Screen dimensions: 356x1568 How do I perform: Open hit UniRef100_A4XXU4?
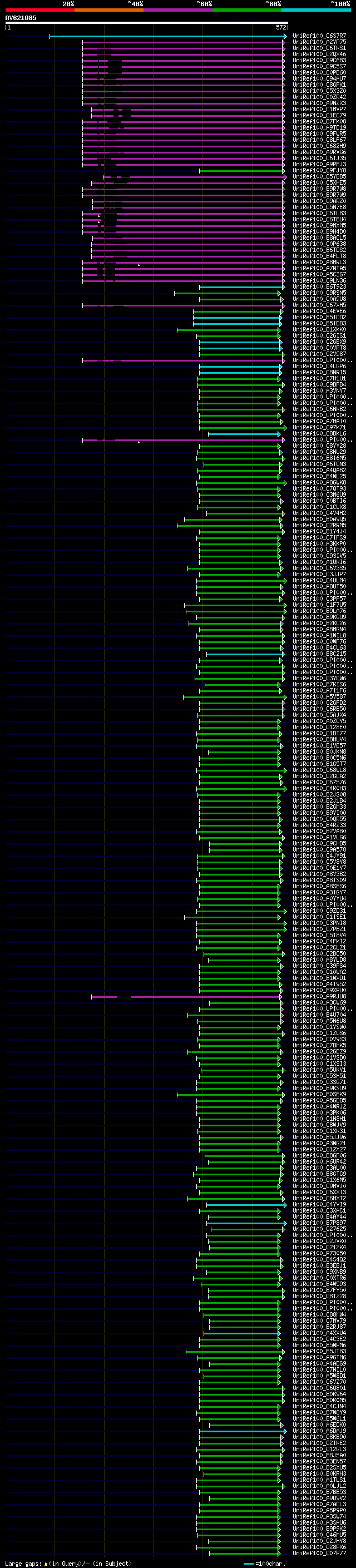click(319, 1333)
